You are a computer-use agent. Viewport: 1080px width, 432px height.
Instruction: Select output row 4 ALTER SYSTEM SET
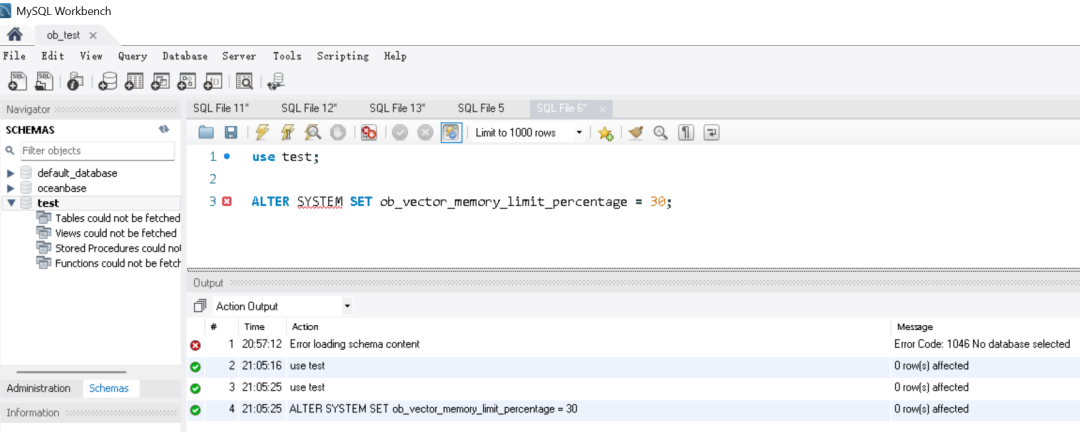[633, 409]
